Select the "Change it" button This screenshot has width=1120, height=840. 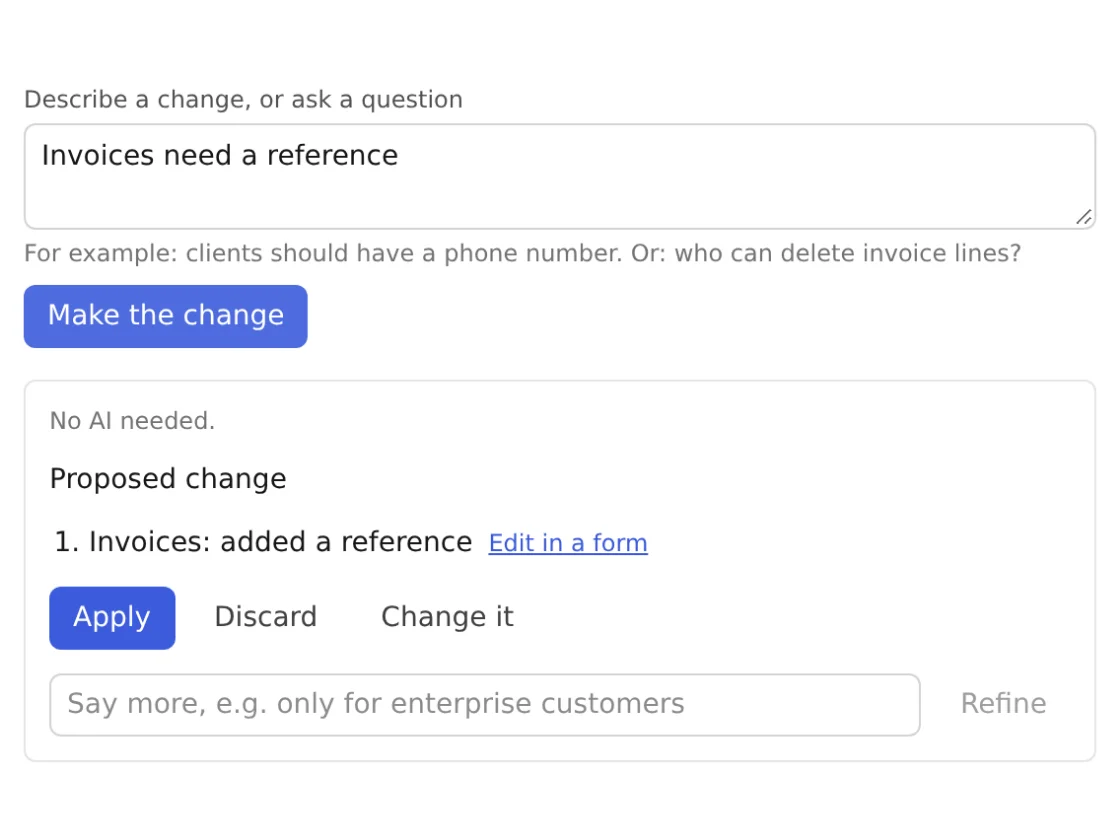tap(447, 618)
